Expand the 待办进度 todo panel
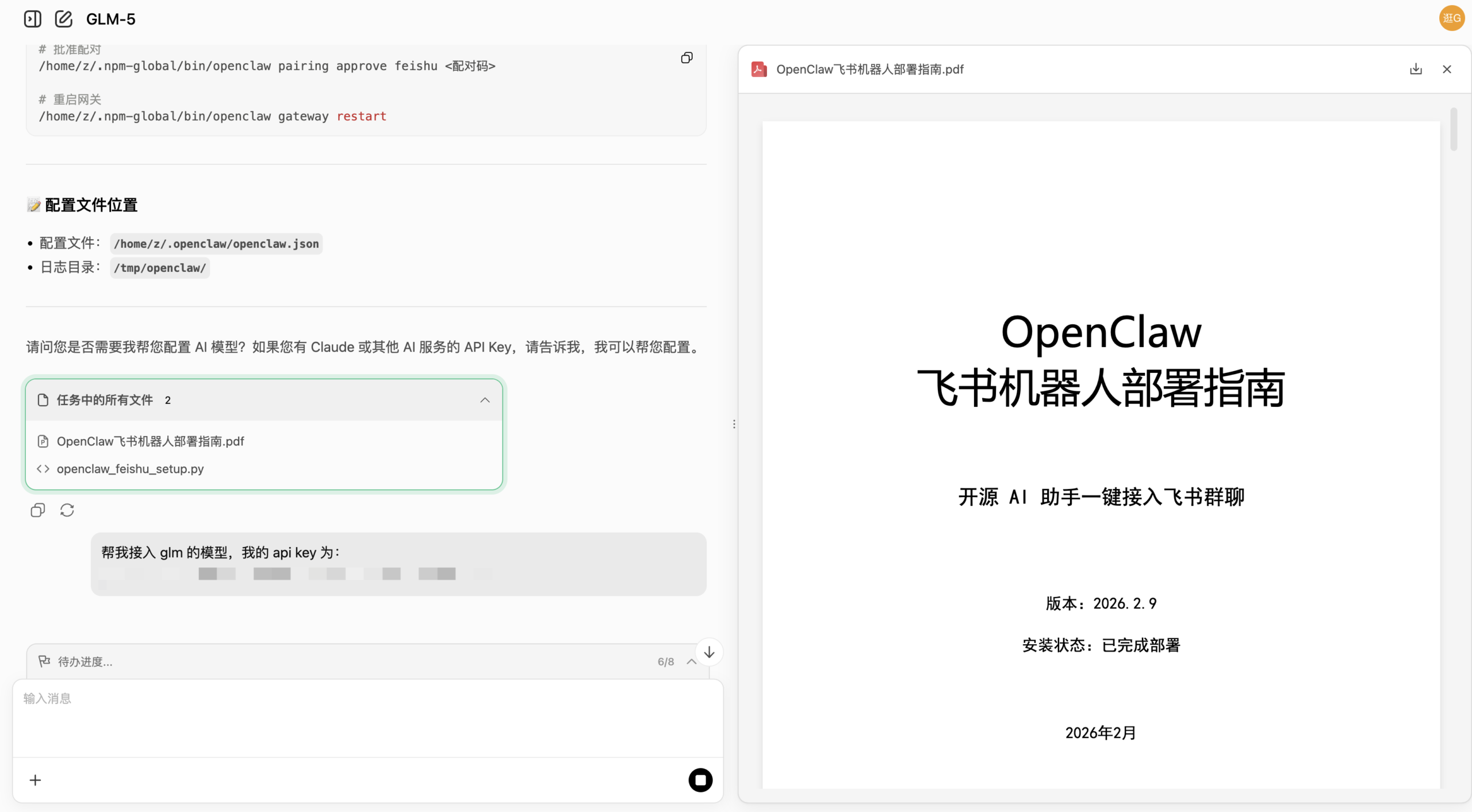 click(x=691, y=661)
